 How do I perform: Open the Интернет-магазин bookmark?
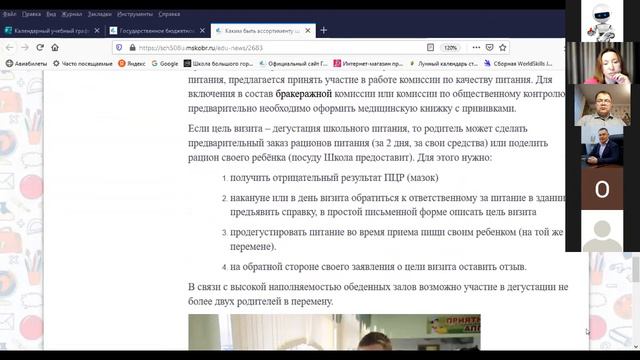point(368,64)
